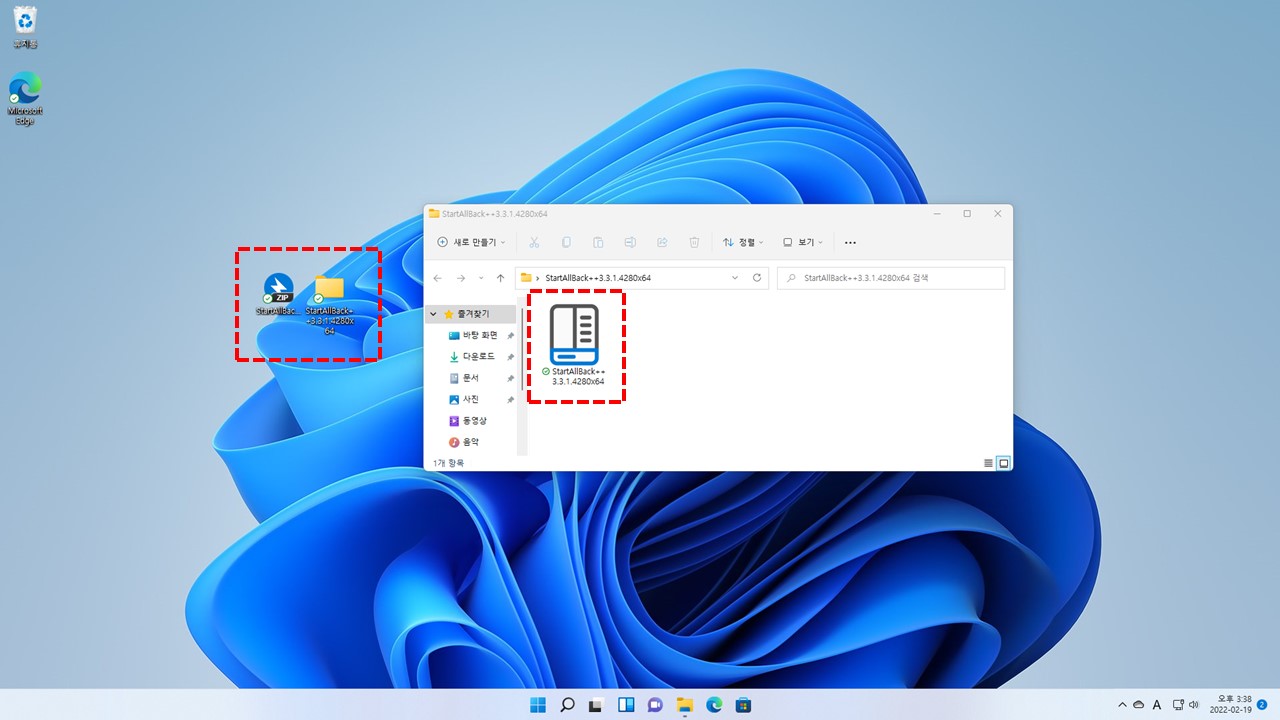The image size is (1280, 720).
Task: Click the OneDrive cloud tray icon
Action: pos(1138,705)
